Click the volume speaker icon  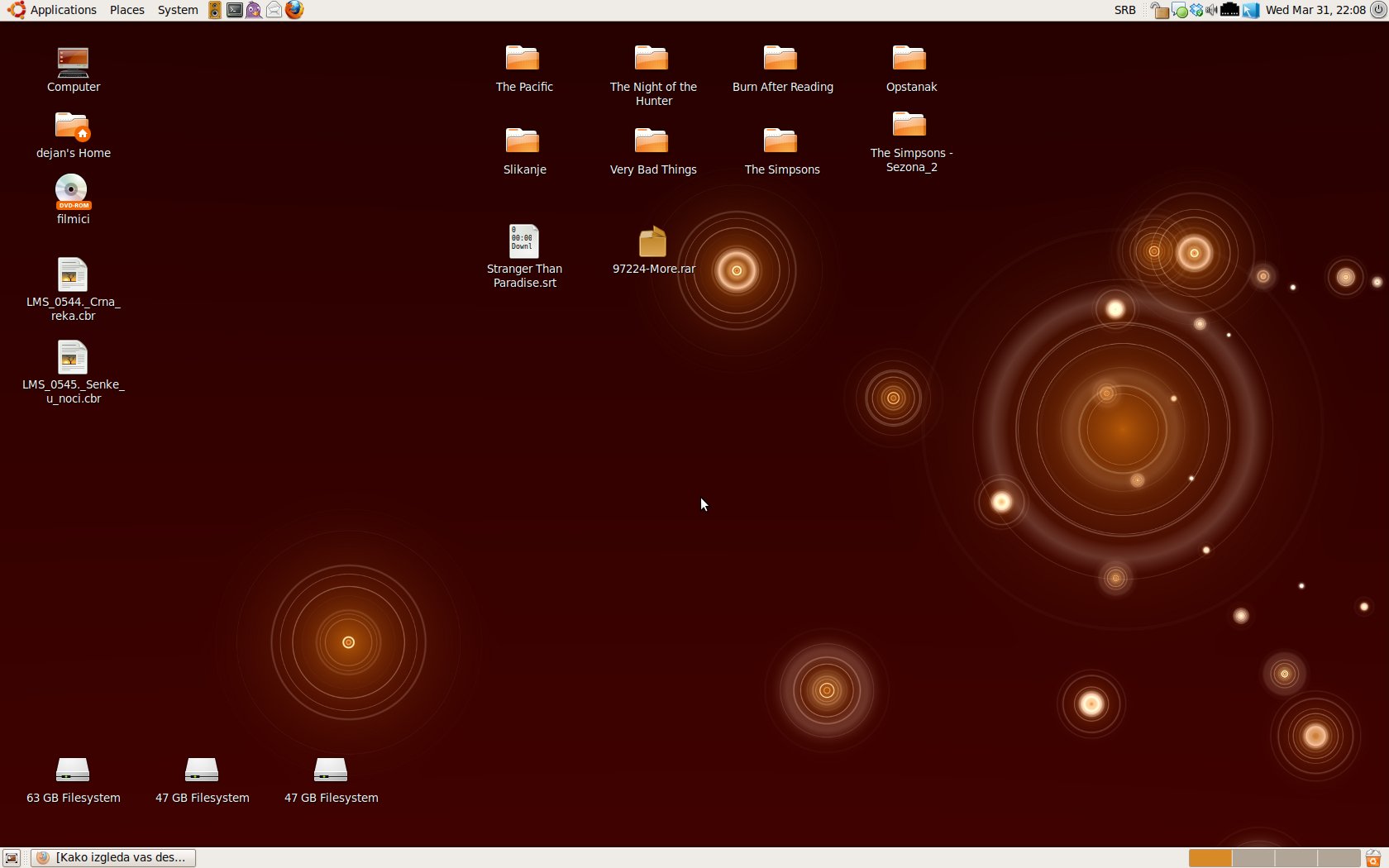coord(1211,10)
